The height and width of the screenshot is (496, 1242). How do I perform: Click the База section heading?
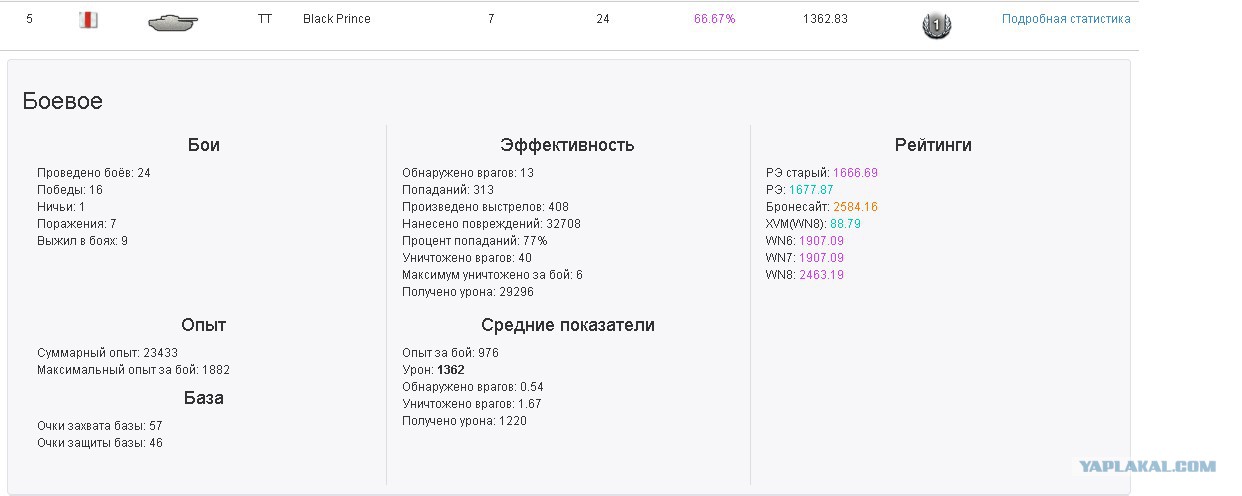click(x=203, y=398)
